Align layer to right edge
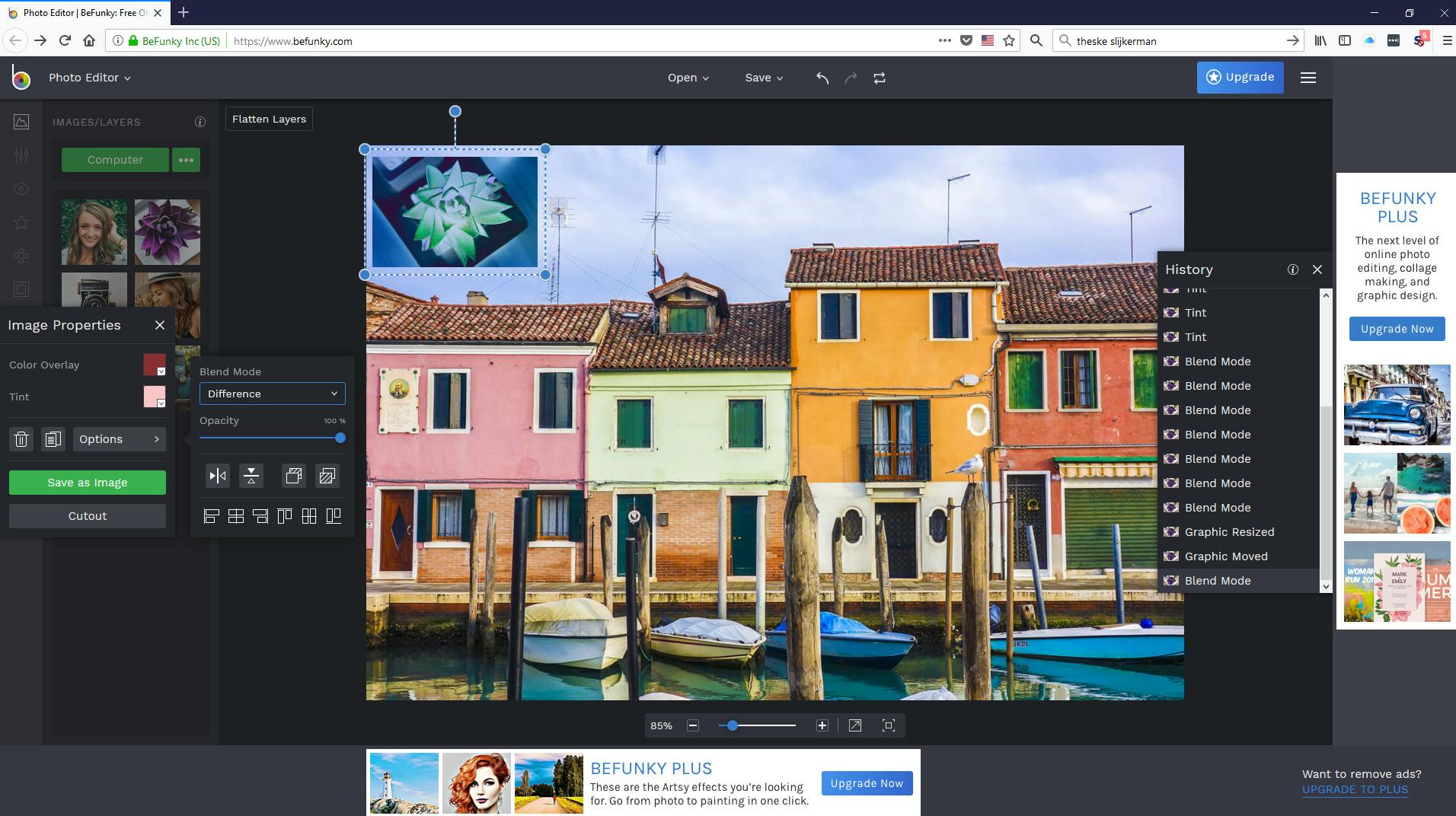Screen dimensions: 1456x816 [x=260, y=516]
